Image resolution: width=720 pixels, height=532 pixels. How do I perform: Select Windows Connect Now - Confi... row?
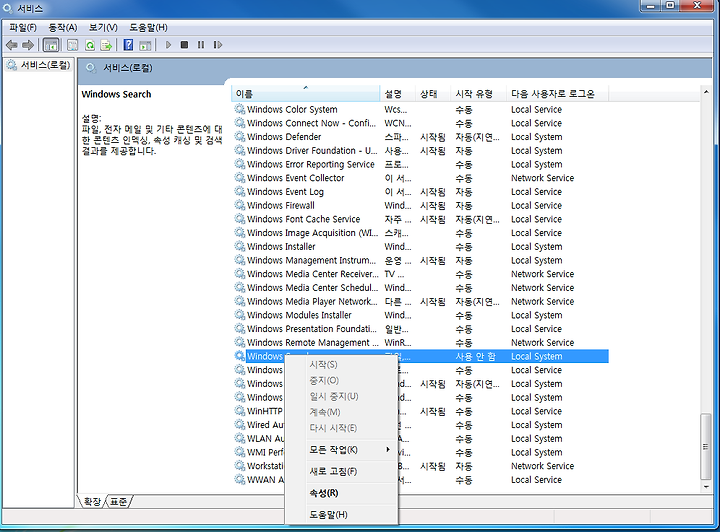pos(420,123)
